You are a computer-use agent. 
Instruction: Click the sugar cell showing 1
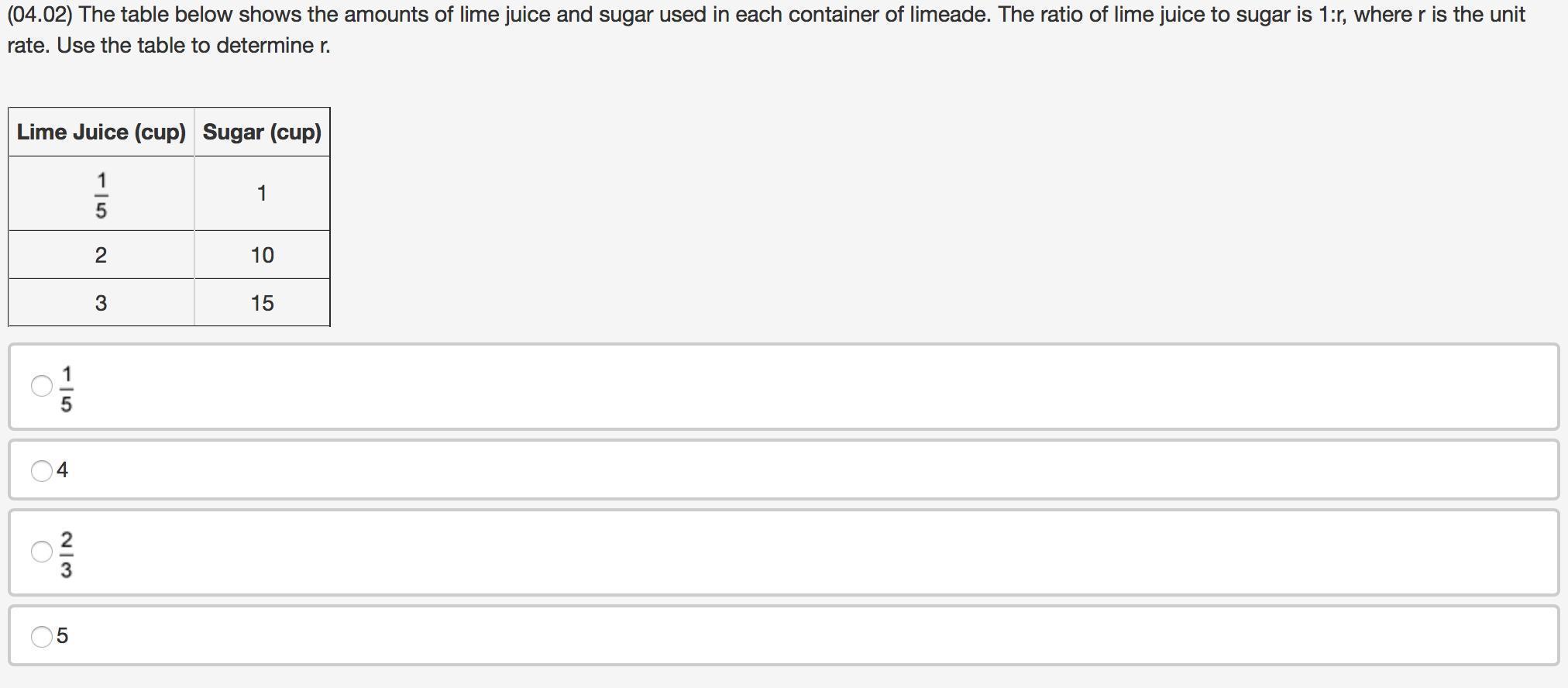tap(262, 193)
